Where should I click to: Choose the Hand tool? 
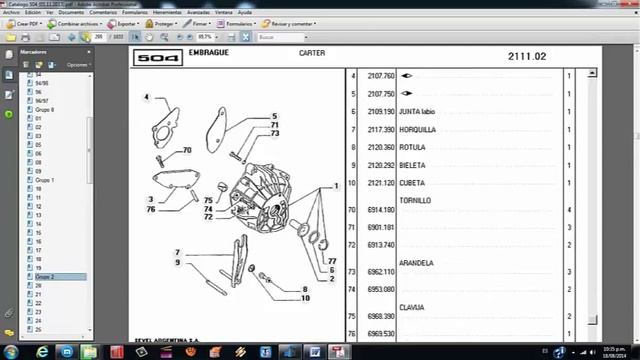149,38
